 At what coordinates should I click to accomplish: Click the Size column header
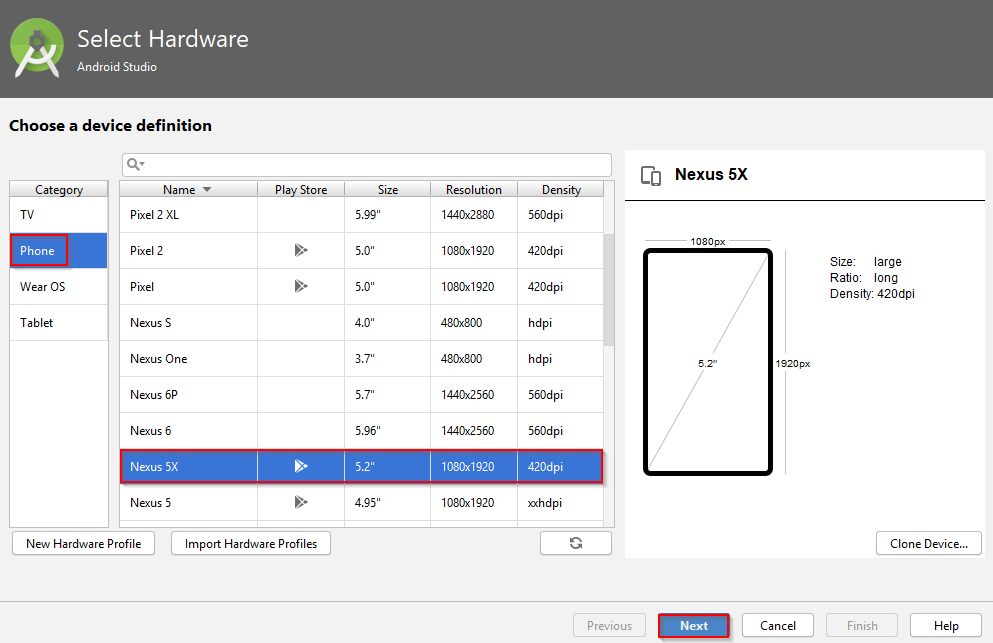point(388,189)
